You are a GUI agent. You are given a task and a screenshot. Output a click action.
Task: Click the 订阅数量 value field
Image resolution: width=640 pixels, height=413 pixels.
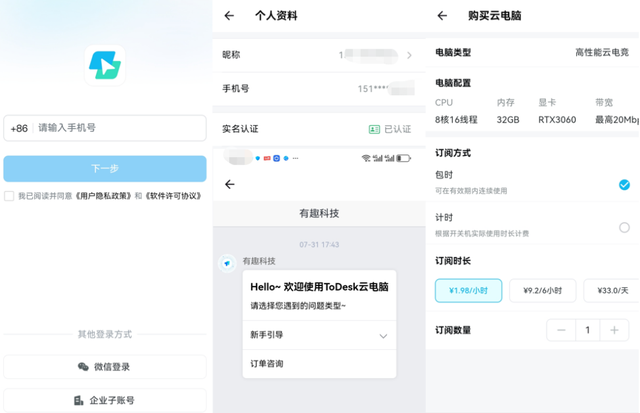588,330
